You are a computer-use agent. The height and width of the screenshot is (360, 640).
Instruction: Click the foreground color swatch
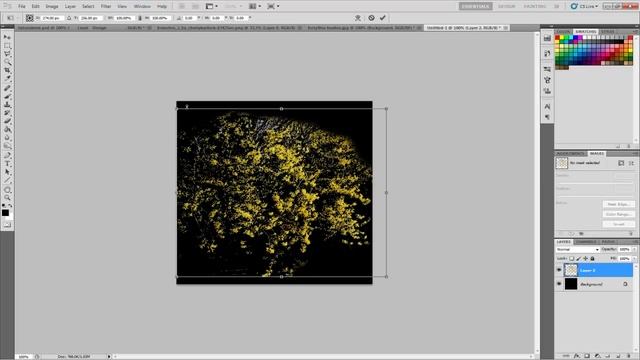(5, 213)
